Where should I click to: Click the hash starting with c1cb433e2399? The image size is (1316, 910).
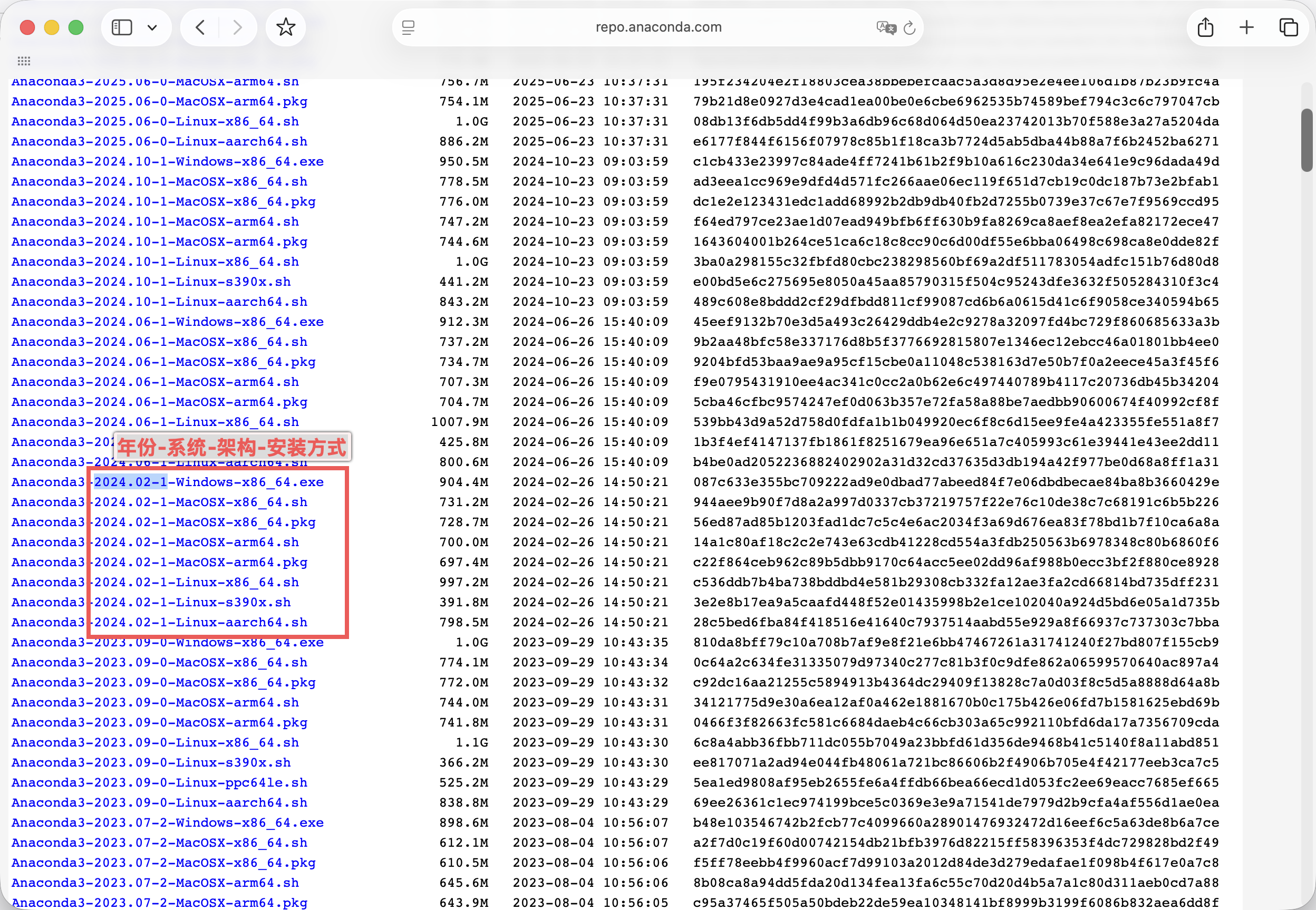click(x=956, y=161)
